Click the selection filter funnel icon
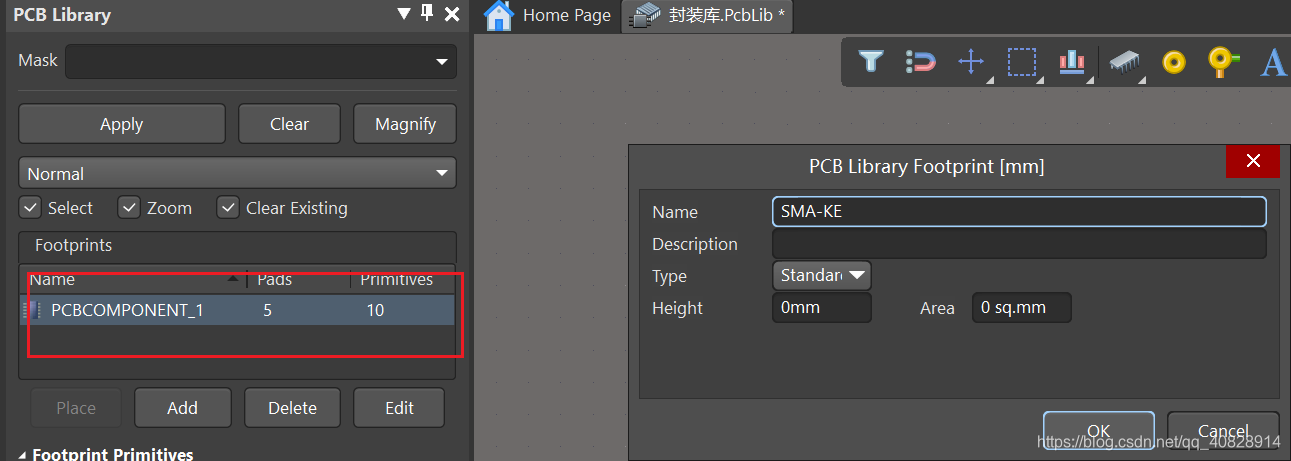 (871, 62)
